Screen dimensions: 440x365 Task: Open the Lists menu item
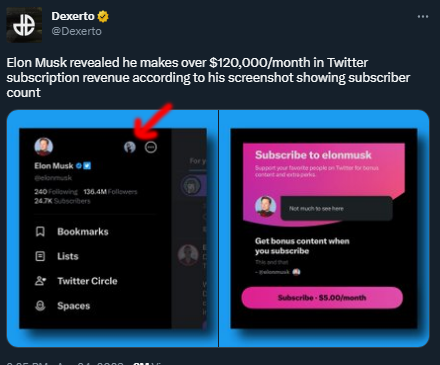[x=68, y=256]
